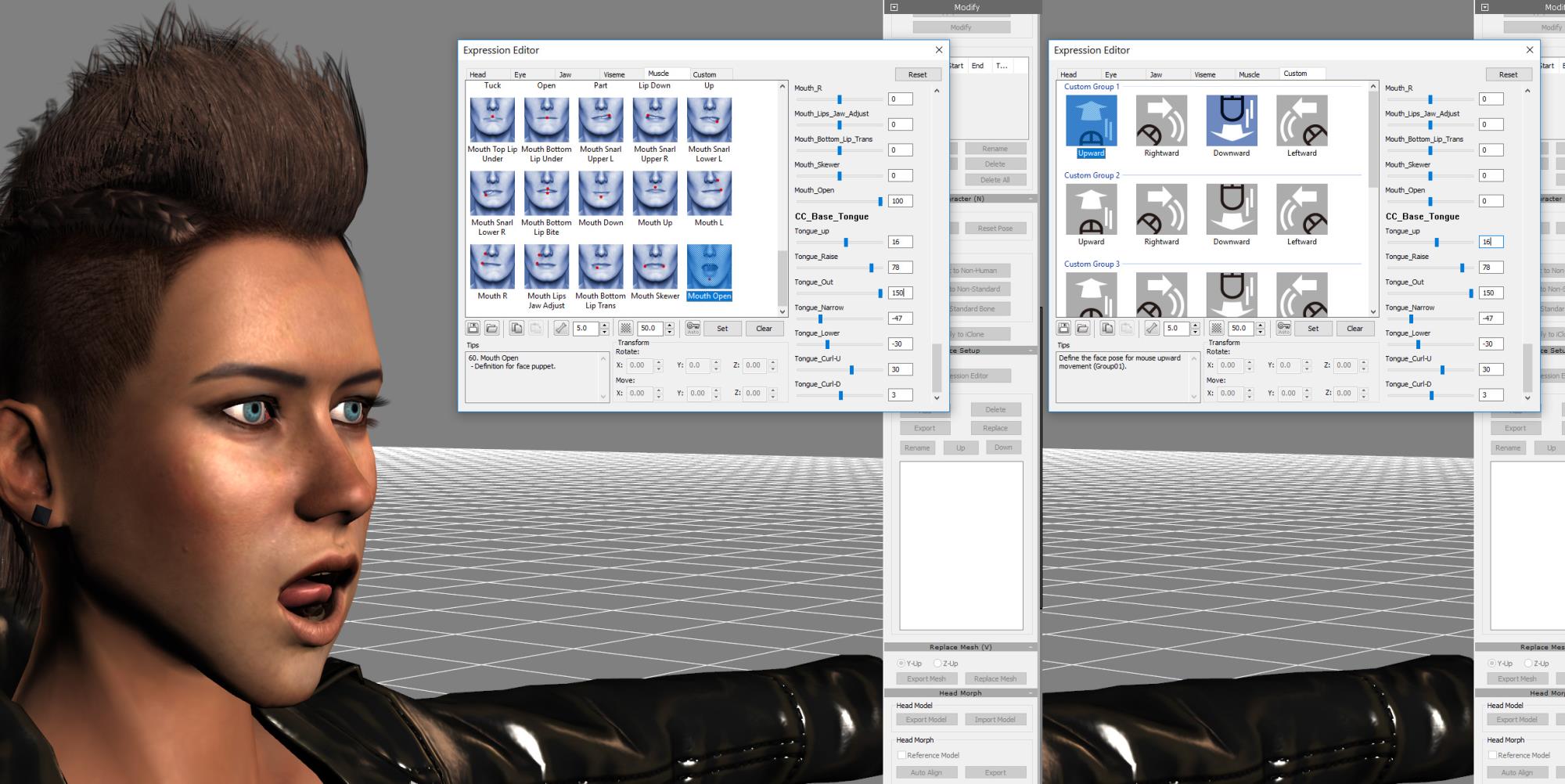Toggle the Auto key icon in left Expression Editor
This screenshot has width=1565, height=784.
click(693, 329)
